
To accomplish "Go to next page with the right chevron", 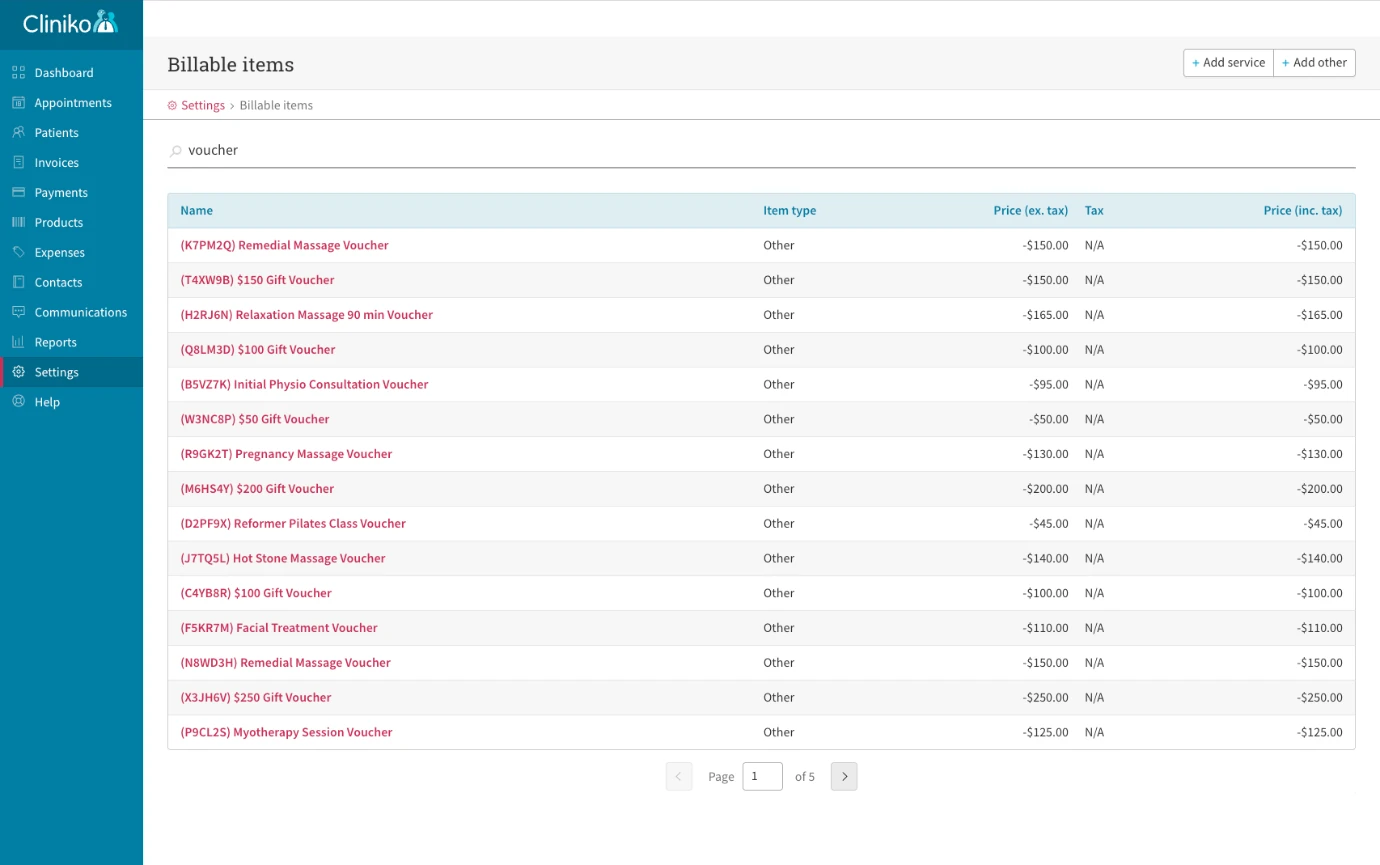I will pos(844,776).
